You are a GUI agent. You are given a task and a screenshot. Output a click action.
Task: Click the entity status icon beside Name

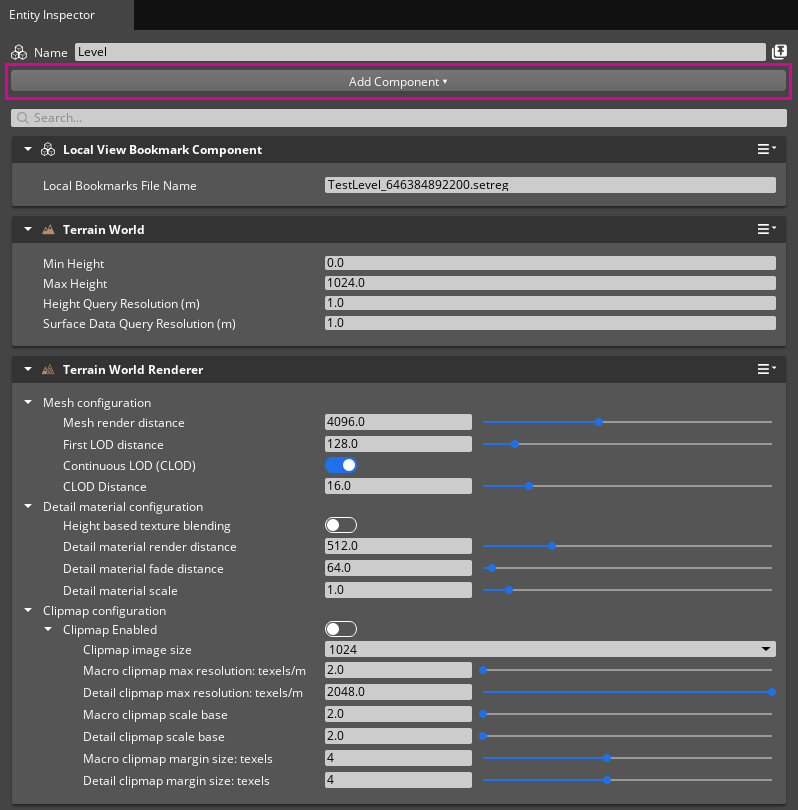17,51
